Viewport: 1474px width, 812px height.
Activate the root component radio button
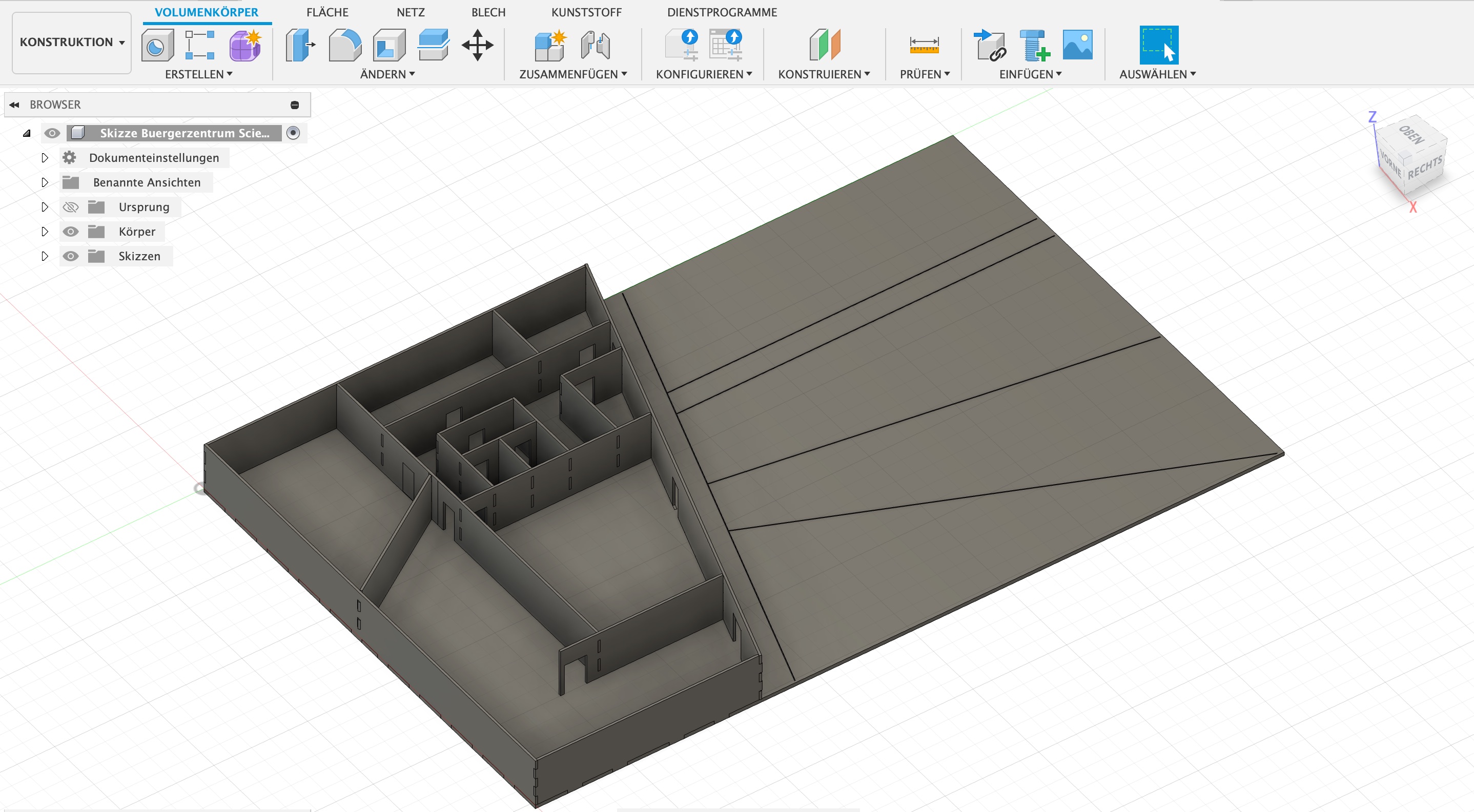coord(293,133)
